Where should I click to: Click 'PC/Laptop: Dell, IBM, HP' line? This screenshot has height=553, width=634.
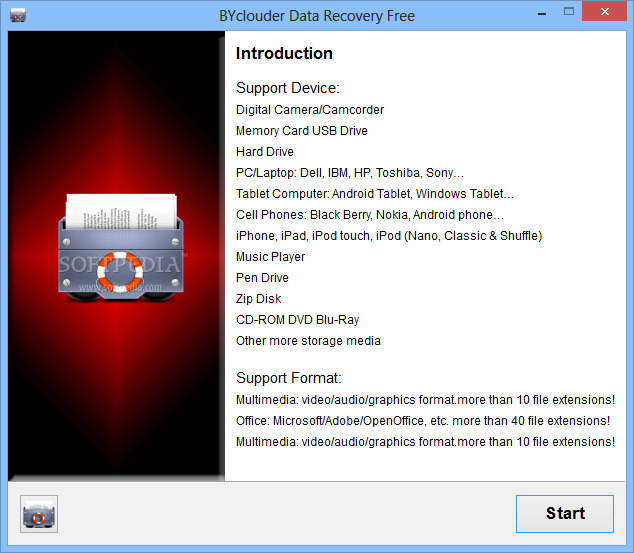(x=350, y=173)
